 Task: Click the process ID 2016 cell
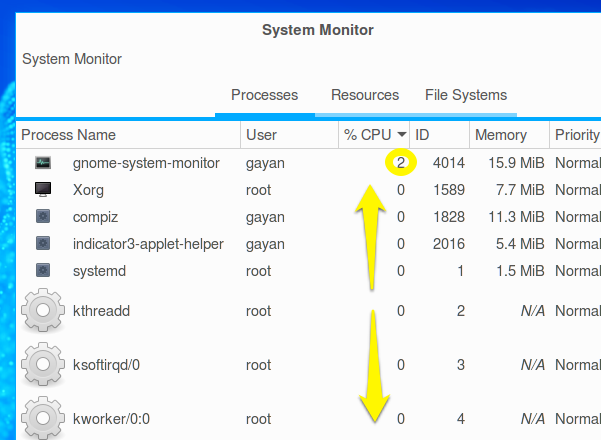click(x=448, y=244)
